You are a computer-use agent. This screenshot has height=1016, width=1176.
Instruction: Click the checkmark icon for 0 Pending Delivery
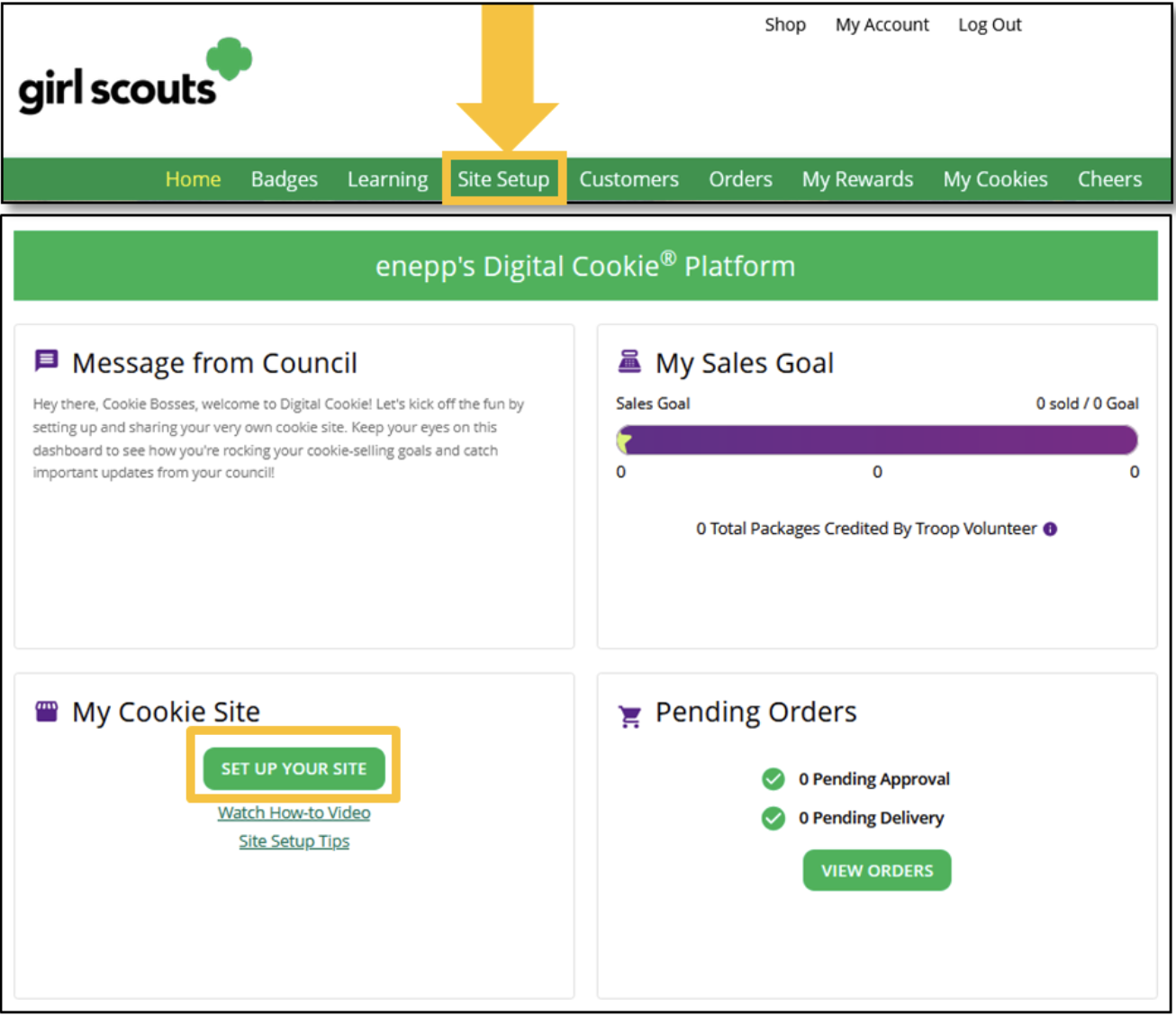773,818
